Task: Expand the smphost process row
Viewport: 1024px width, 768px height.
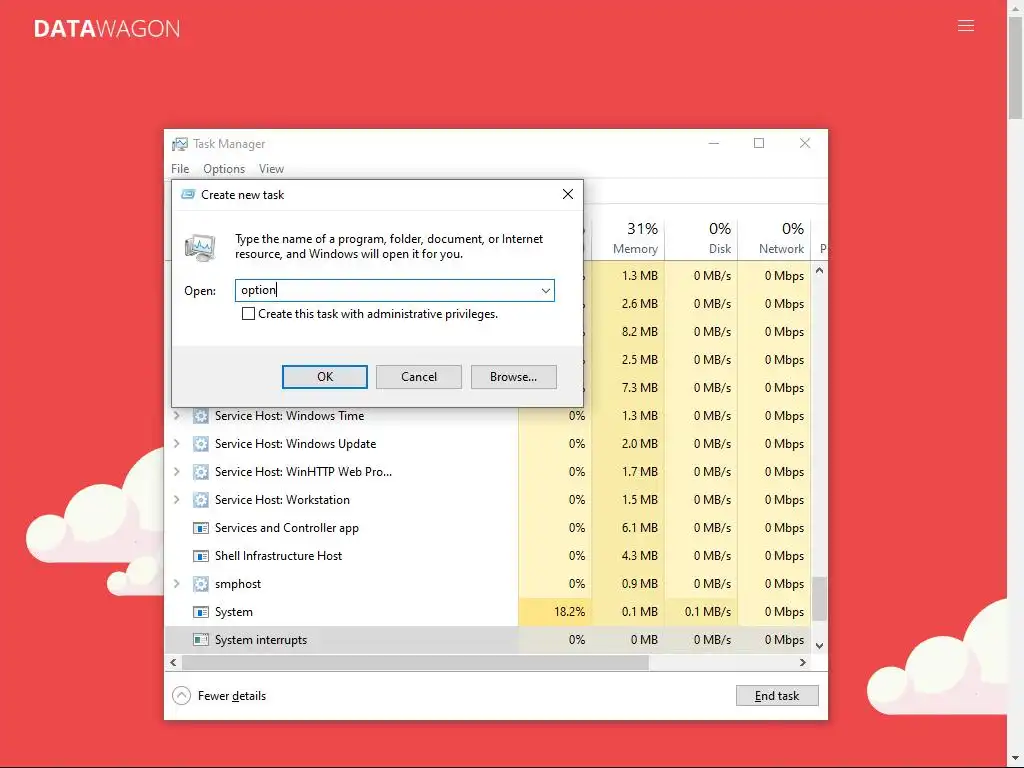Action: click(176, 584)
